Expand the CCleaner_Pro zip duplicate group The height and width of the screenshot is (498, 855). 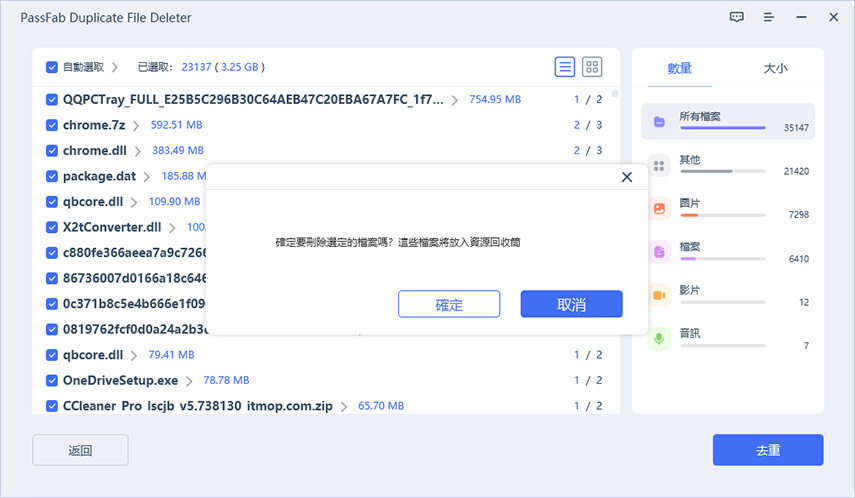click(x=344, y=406)
